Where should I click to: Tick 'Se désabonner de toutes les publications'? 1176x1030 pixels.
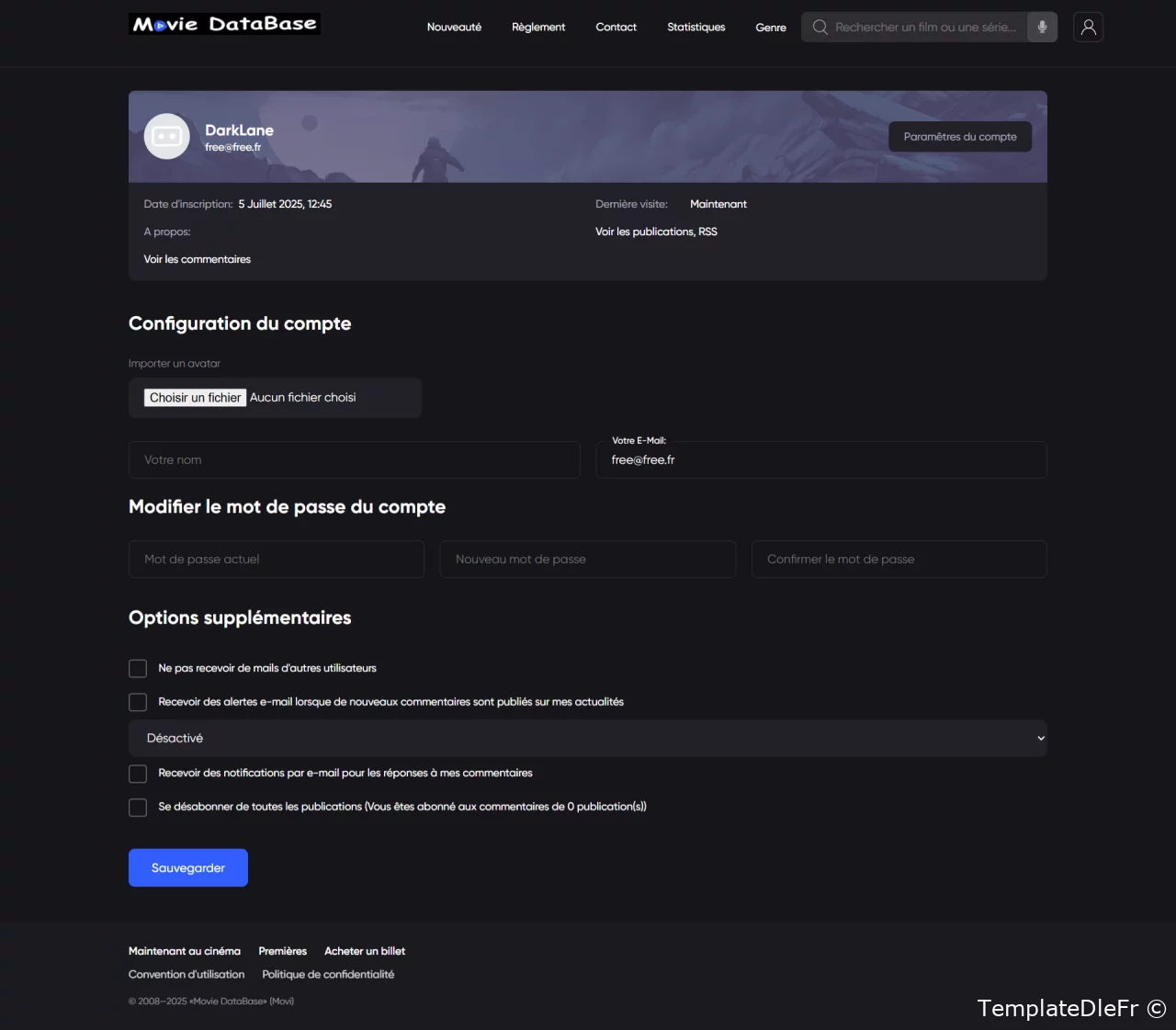pyautogui.click(x=138, y=807)
